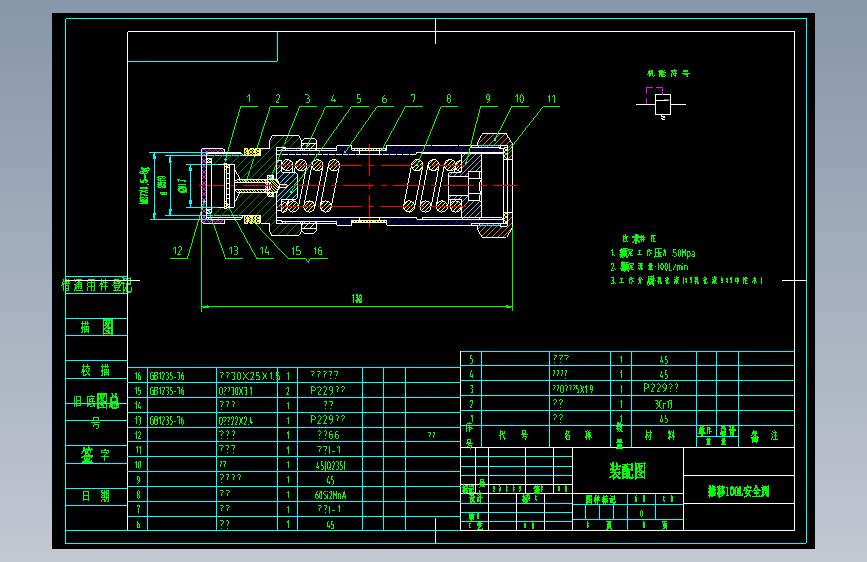The height and width of the screenshot is (562, 867).
Task: Select balloon callout number 13
Action: (233, 251)
